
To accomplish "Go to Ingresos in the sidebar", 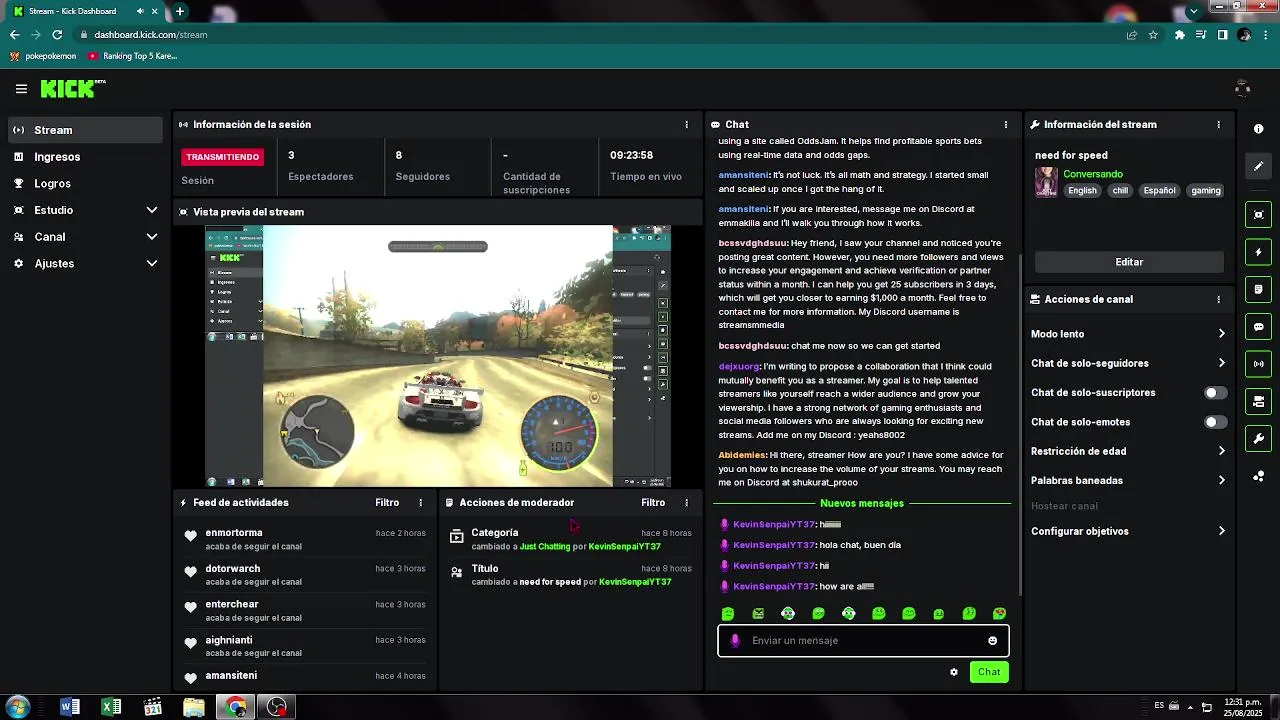I will (84, 157).
